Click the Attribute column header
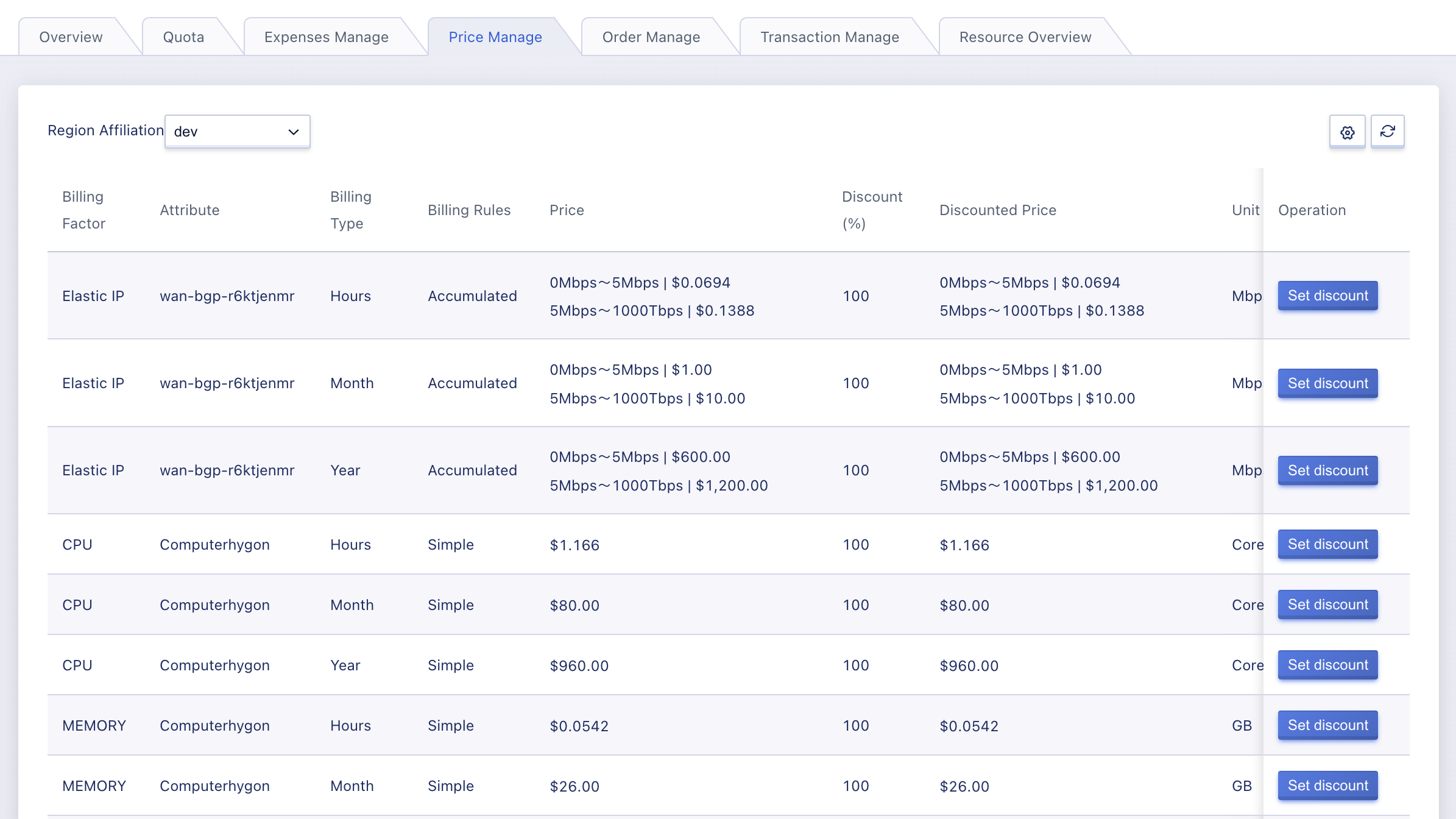Viewport: 1456px width, 819px height. click(x=189, y=210)
